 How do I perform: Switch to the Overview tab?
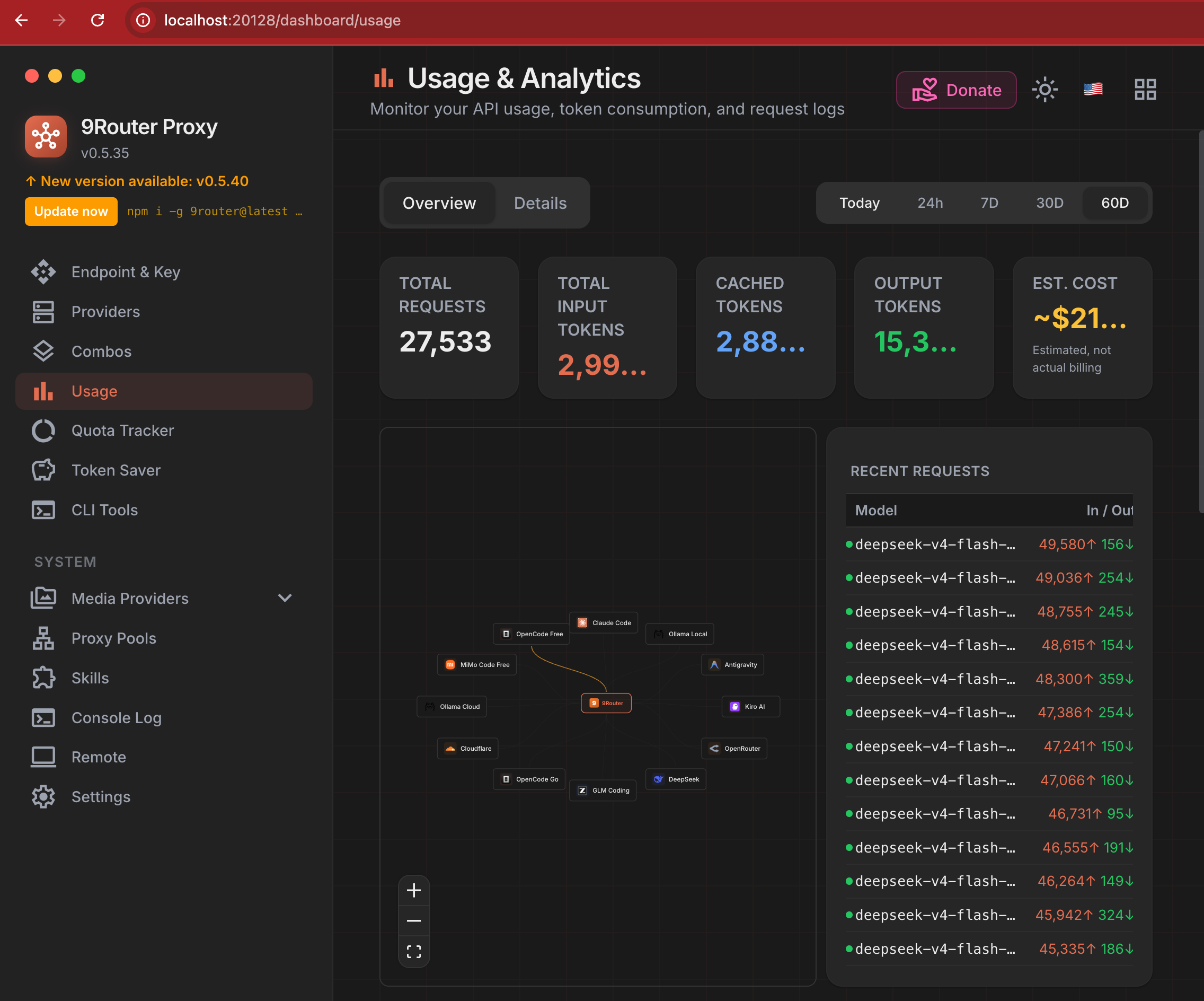pos(439,203)
